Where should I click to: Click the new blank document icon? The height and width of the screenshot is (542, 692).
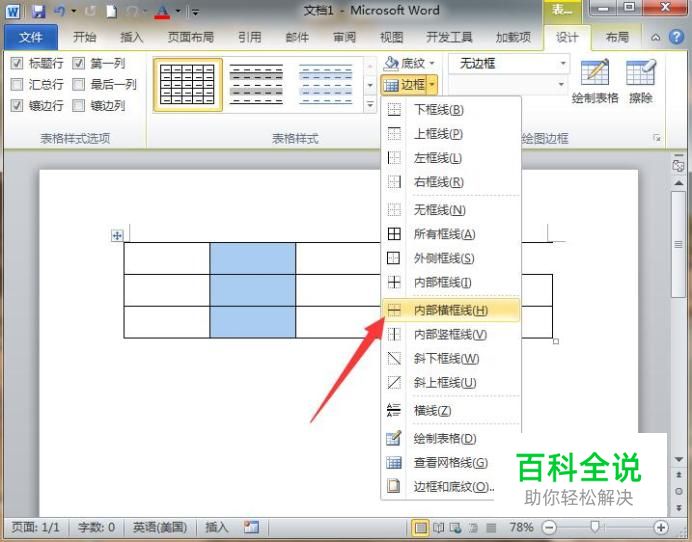click(x=111, y=11)
